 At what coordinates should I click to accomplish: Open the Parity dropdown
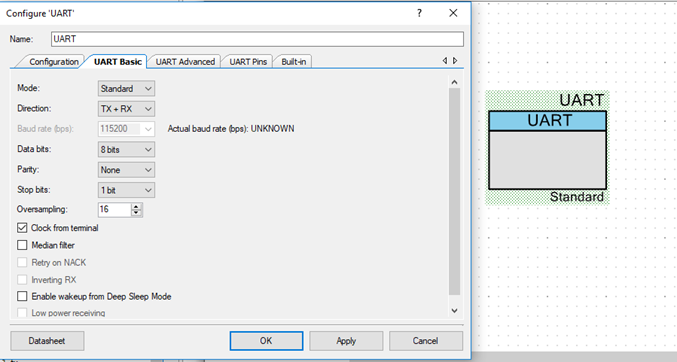click(x=126, y=170)
